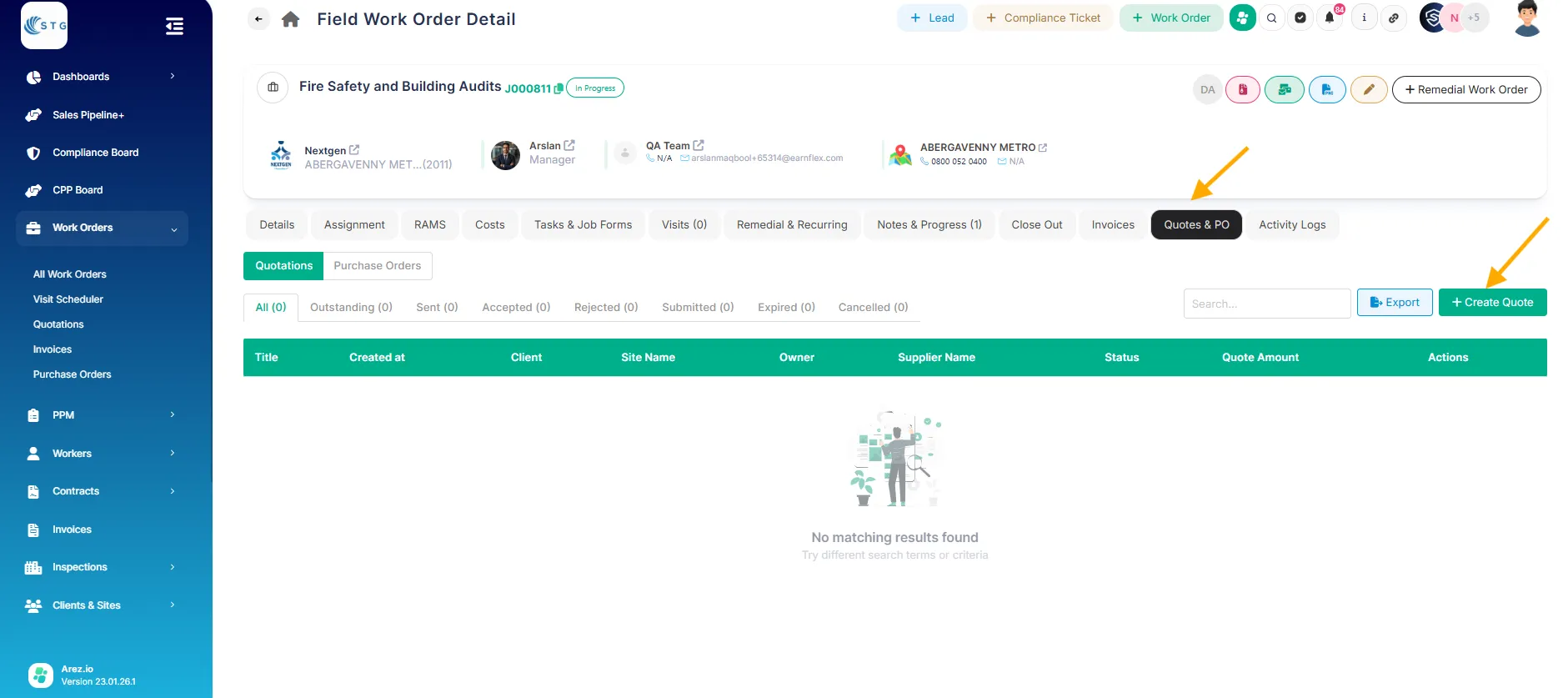Collapse sidebar using the menu toggle icon
The width and height of the screenshot is (1568, 698).
174,27
